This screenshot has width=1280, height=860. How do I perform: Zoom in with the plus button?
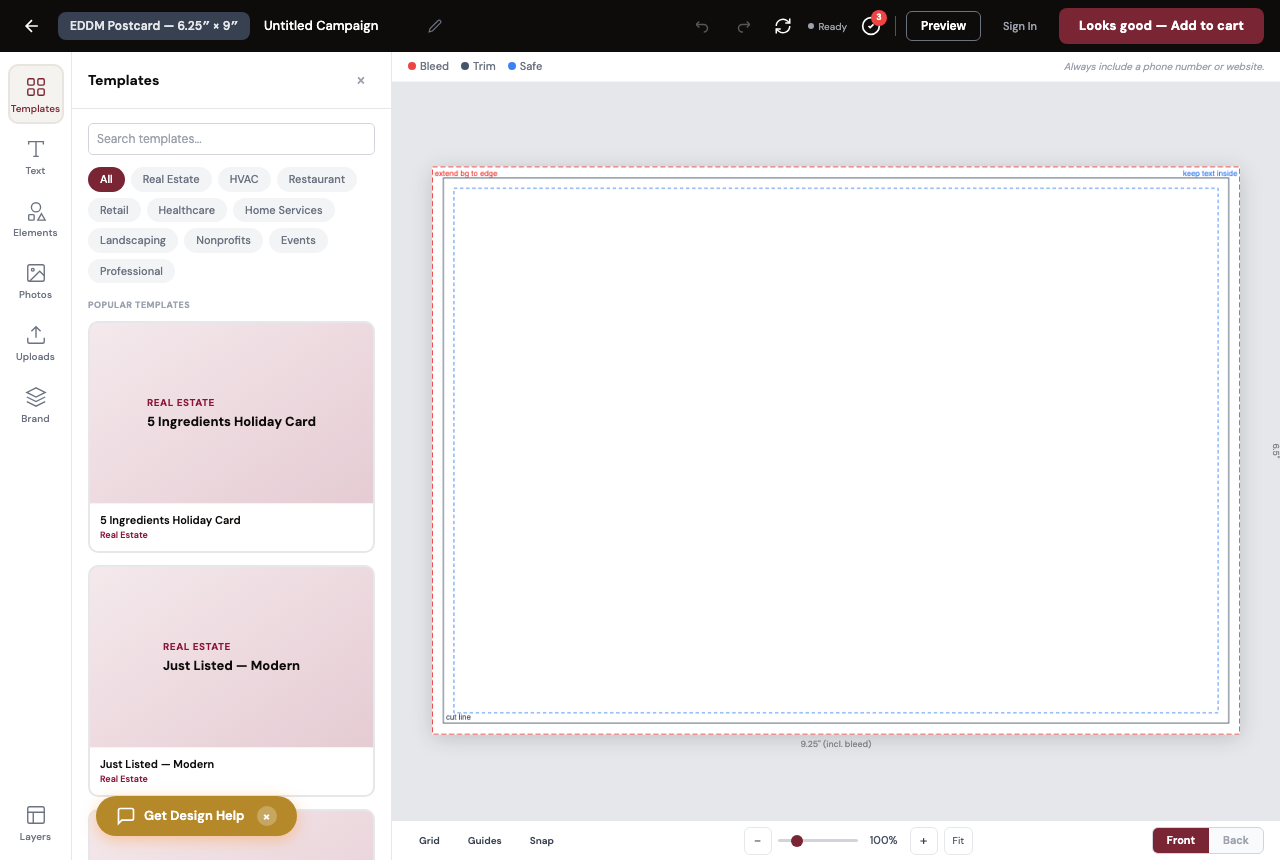(923, 841)
